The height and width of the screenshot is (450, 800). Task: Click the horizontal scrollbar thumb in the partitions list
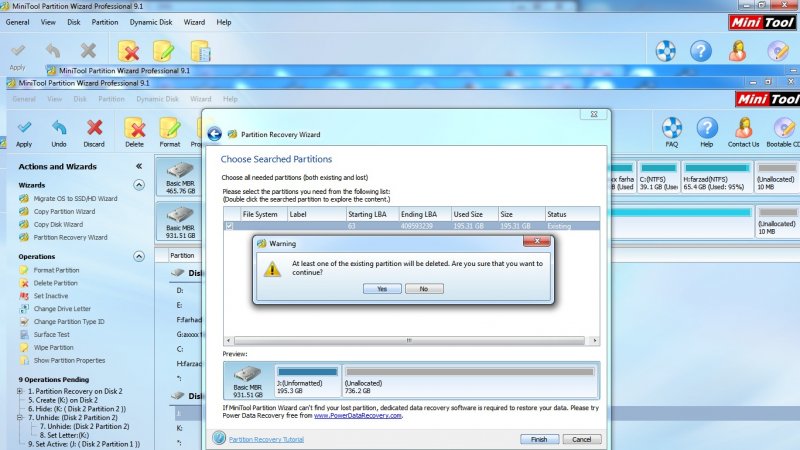409,340
